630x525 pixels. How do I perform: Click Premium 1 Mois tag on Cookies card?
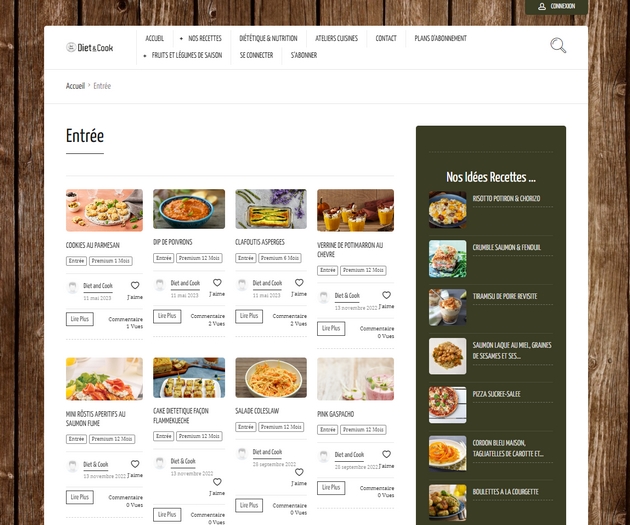pos(111,261)
